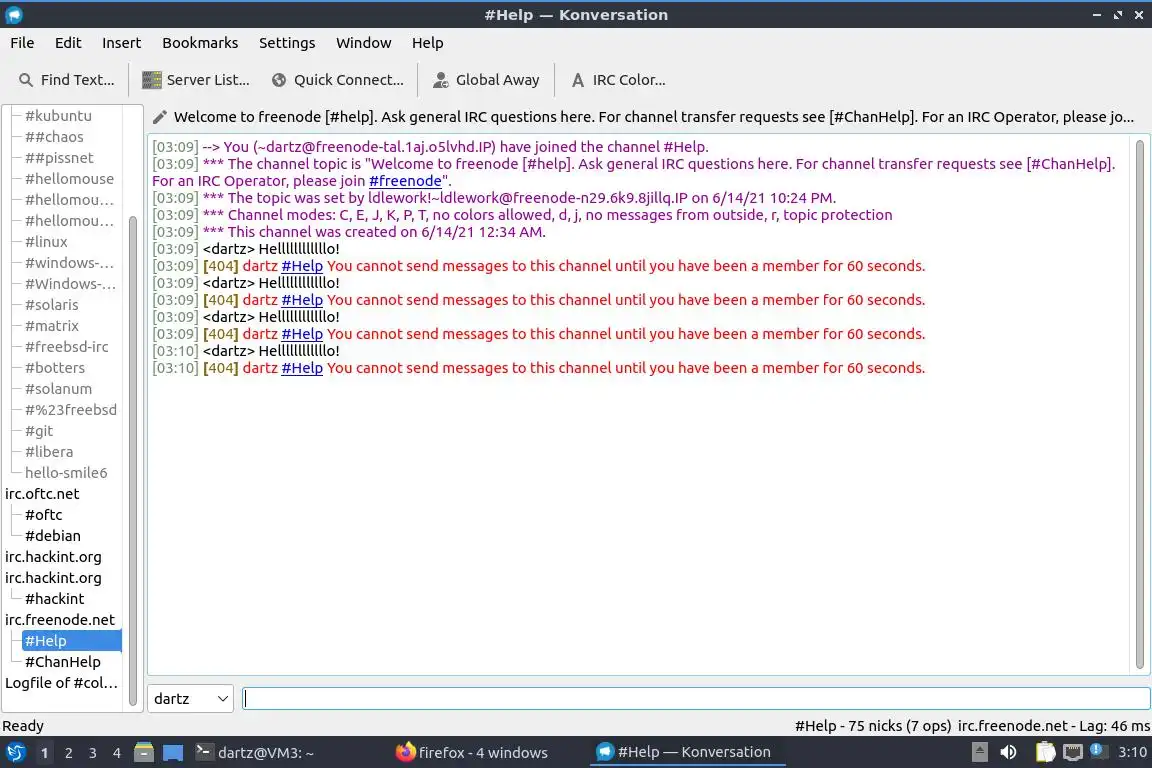Viewport: 1152px width, 768px height.
Task: Switch to virtual desktop 3
Action: click(x=93, y=753)
